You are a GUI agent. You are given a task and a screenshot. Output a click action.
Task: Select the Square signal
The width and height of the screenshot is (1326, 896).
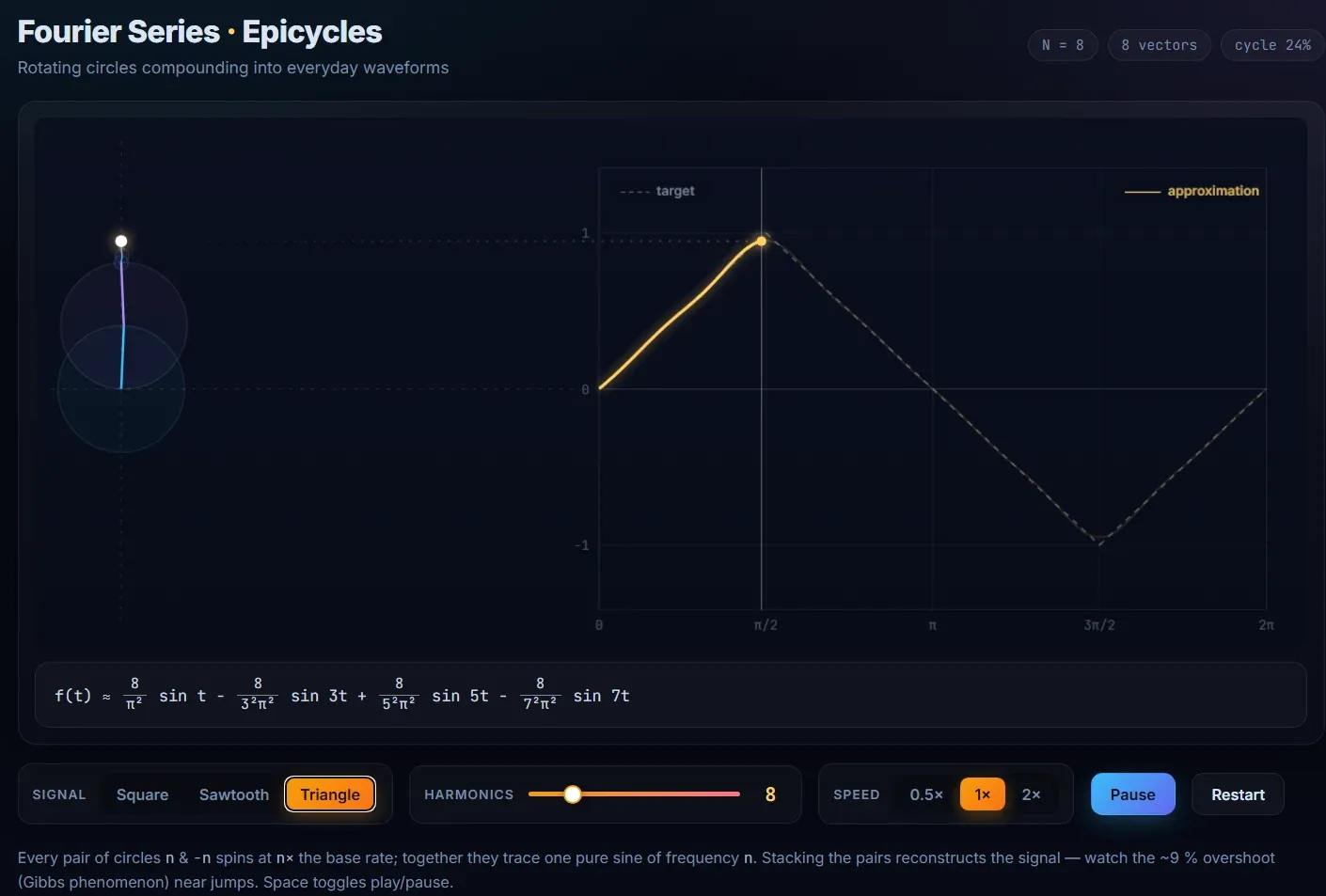[x=142, y=794]
